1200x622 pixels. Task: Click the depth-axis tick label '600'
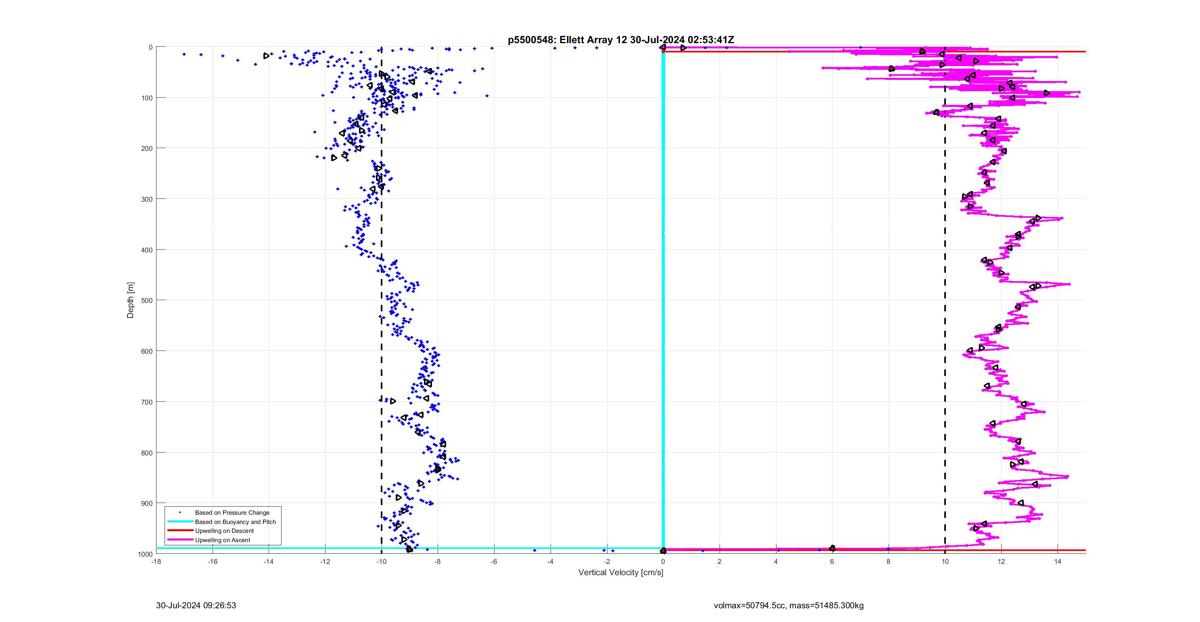146,351
